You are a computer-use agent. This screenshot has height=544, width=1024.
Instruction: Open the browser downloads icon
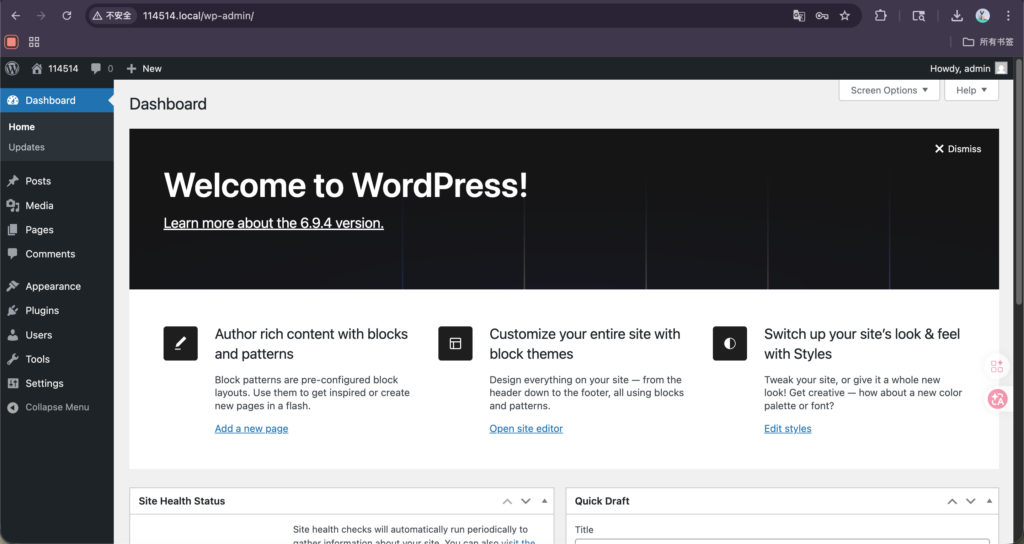pos(957,16)
